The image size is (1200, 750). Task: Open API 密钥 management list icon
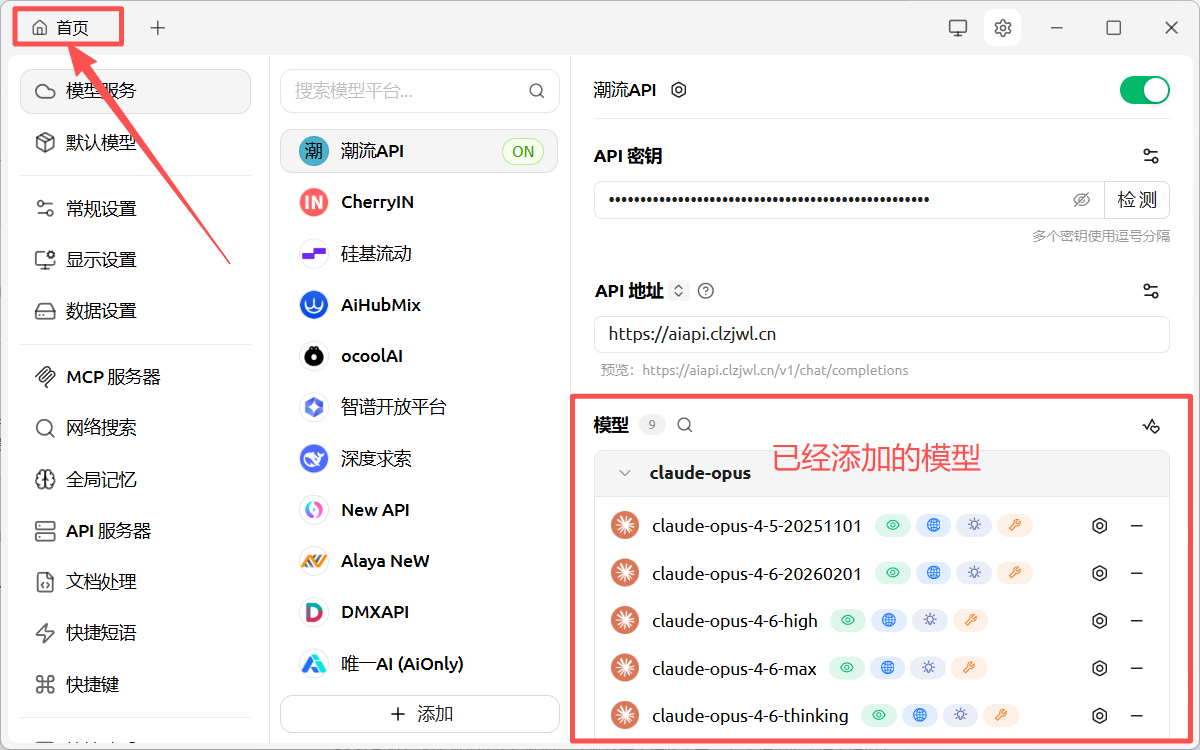1151,156
